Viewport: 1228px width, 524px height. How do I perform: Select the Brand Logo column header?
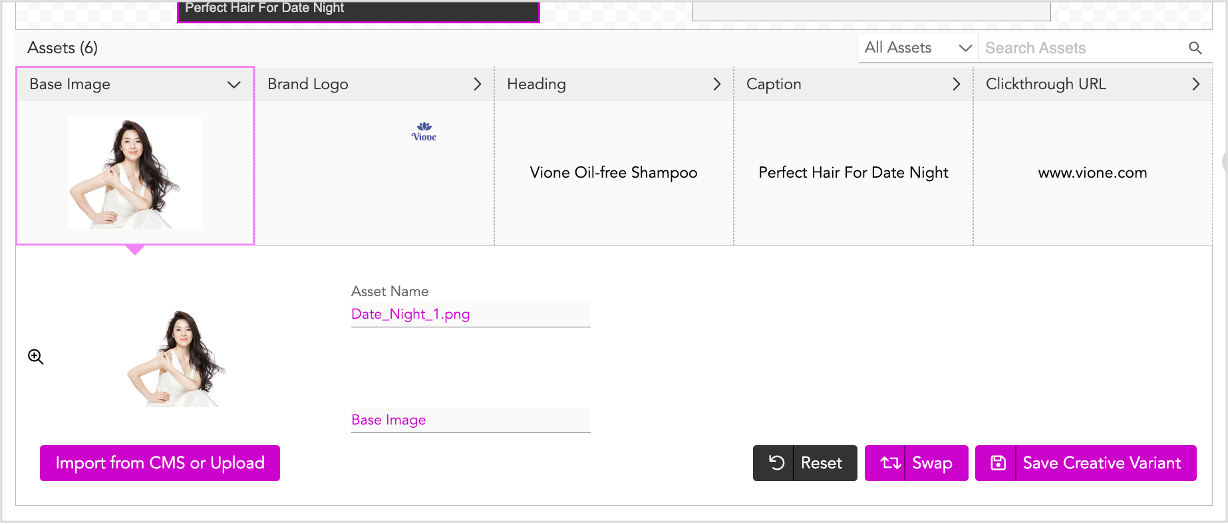pyautogui.click(x=375, y=84)
